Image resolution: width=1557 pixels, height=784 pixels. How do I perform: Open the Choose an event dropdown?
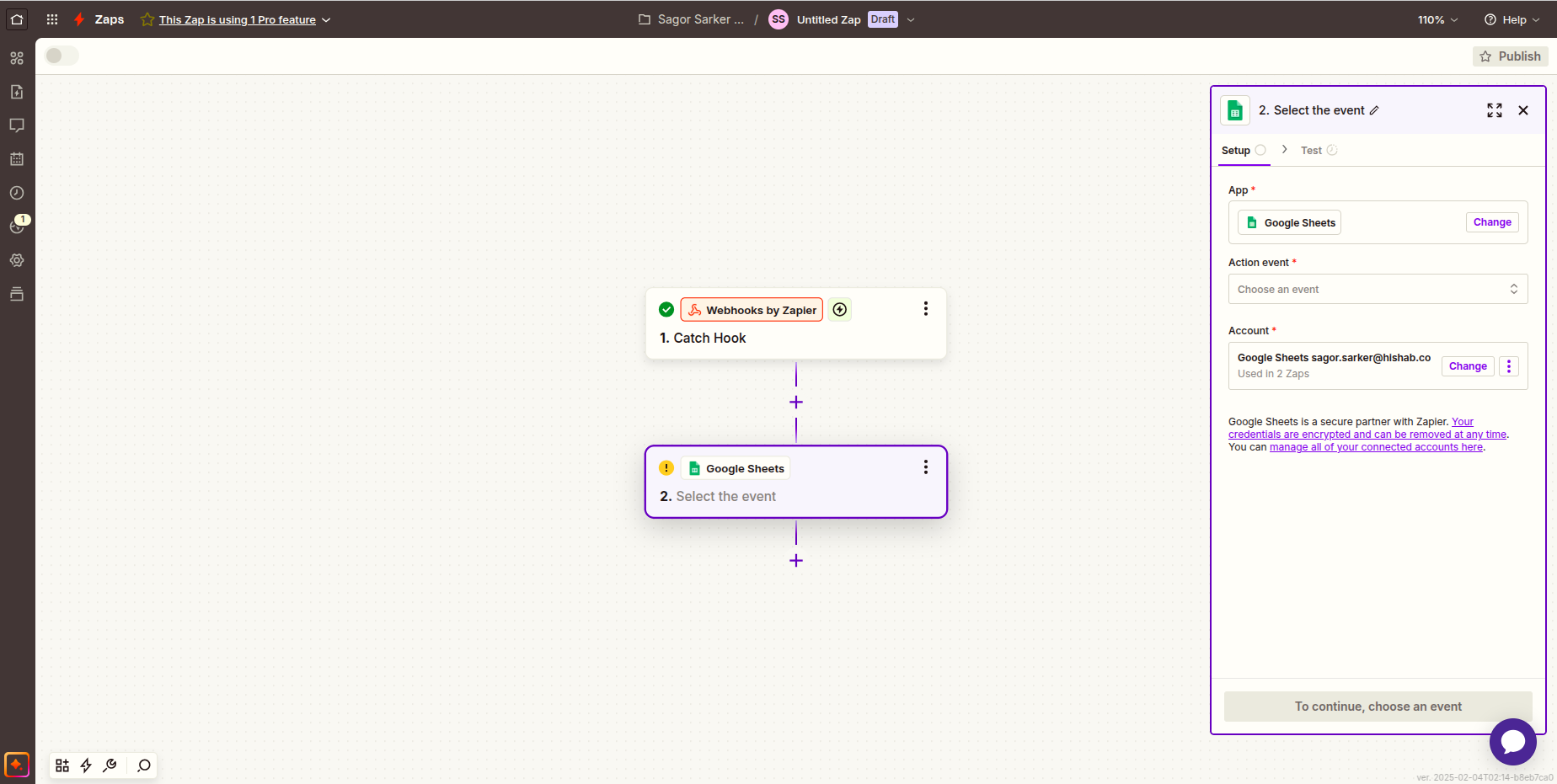[1378, 289]
